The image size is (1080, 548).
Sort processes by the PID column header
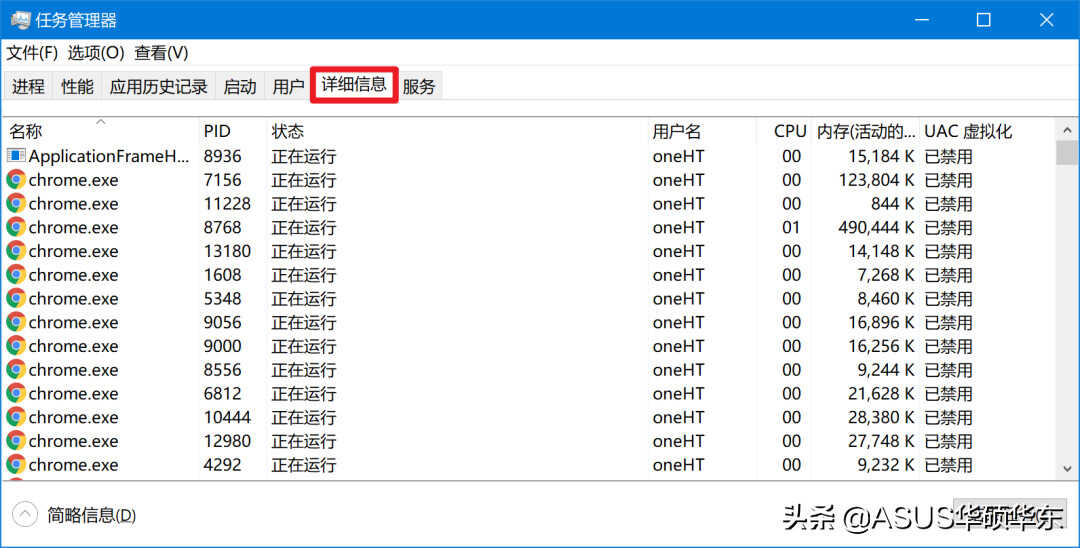[233, 131]
